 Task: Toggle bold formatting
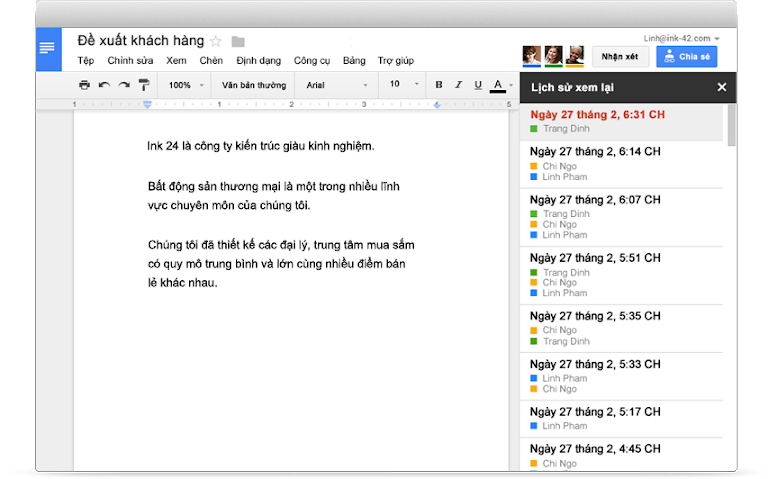tap(439, 85)
